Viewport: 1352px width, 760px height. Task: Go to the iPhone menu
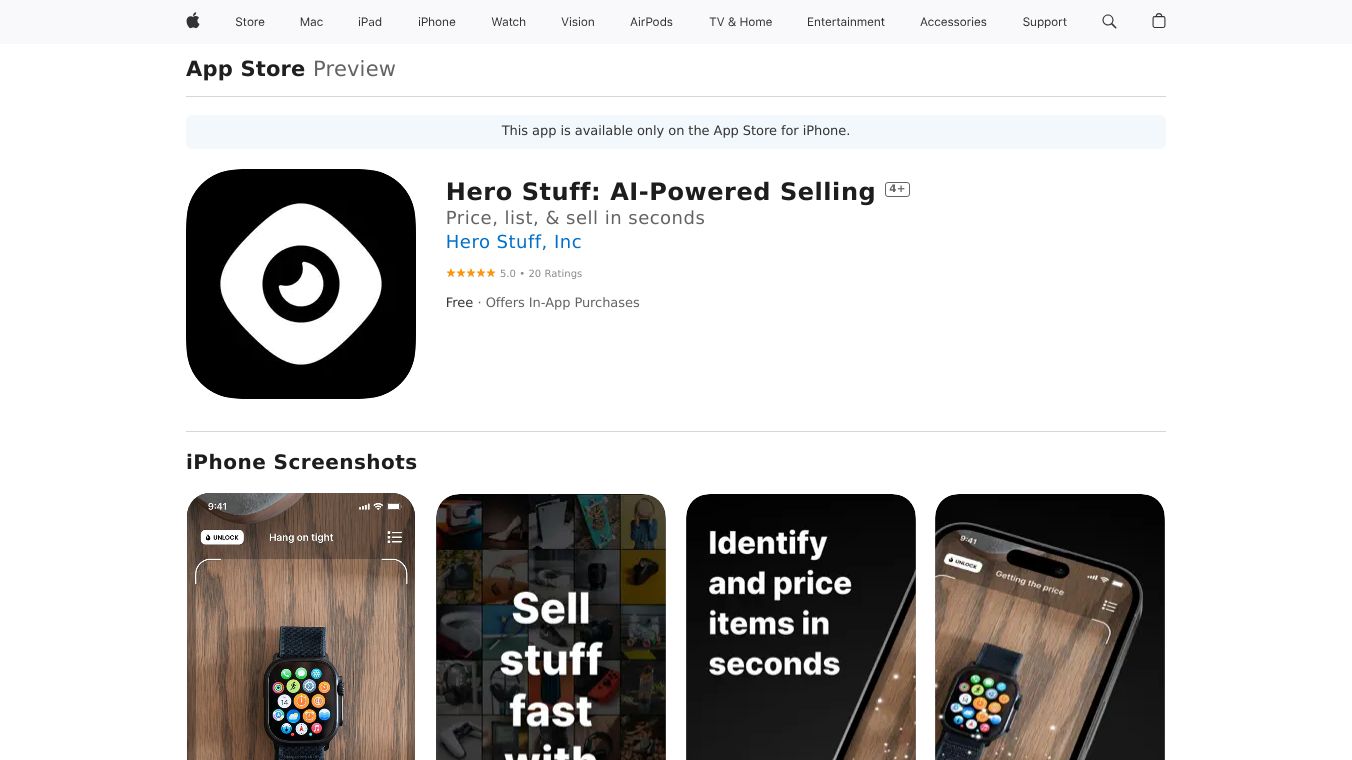coord(437,22)
